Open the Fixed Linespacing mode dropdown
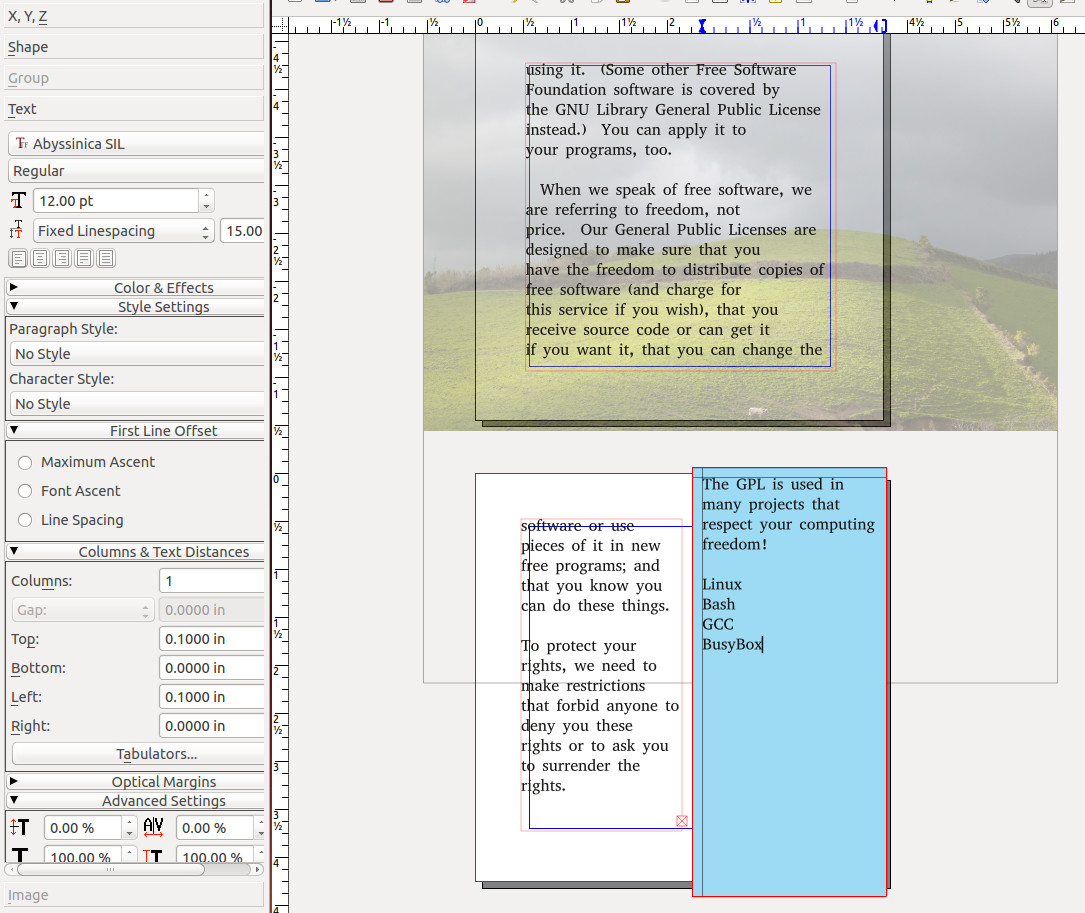The width and height of the screenshot is (1085, 913). coord(123,231)
